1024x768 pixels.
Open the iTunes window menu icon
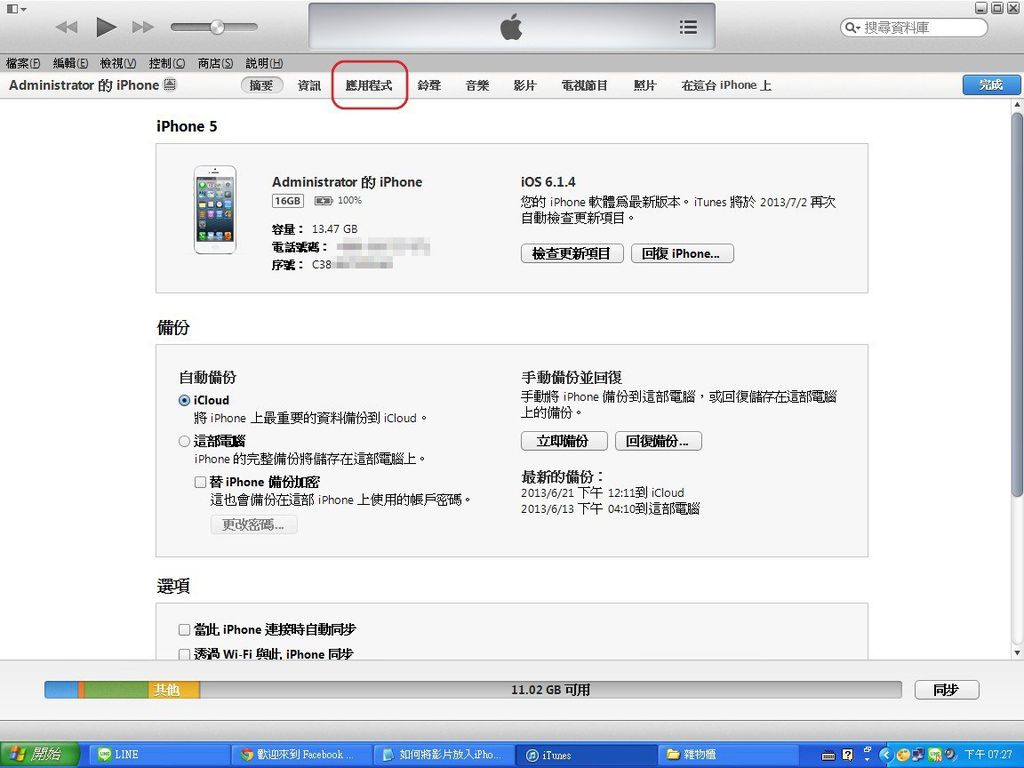point(16,8)
